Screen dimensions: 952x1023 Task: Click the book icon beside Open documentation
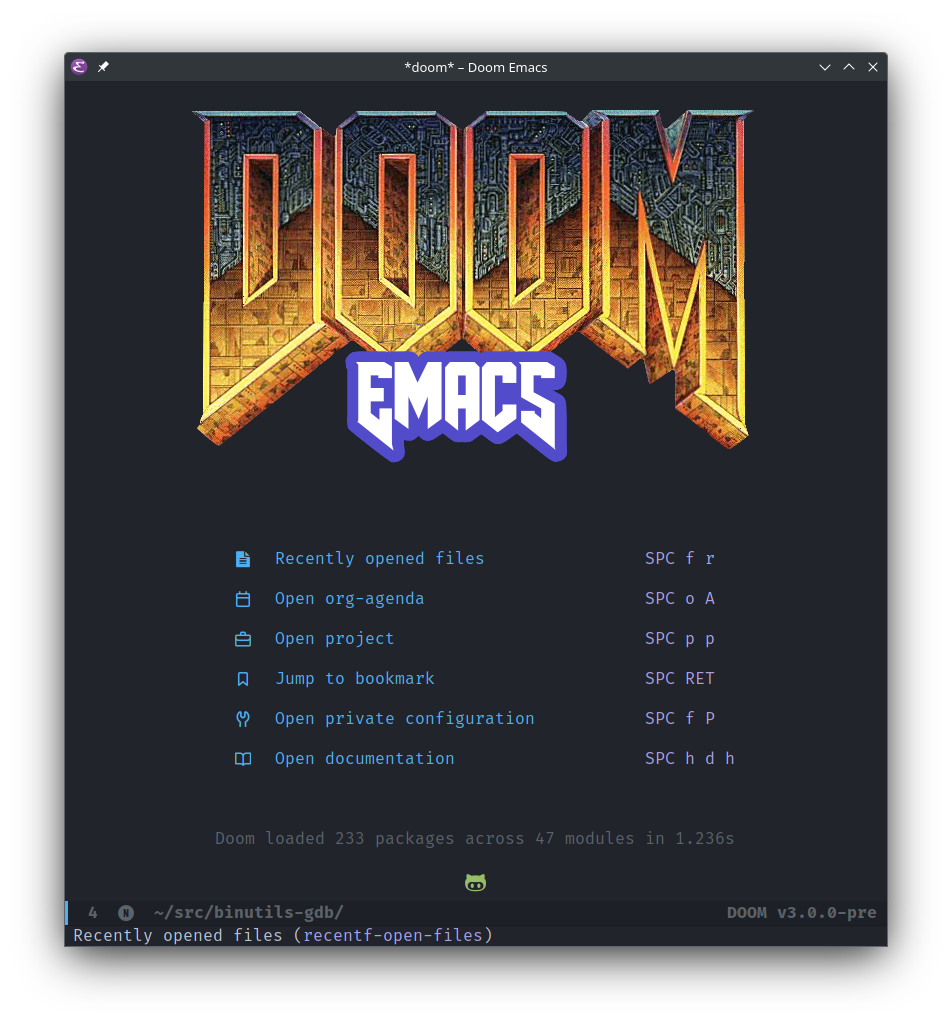(x=243, y=759)
